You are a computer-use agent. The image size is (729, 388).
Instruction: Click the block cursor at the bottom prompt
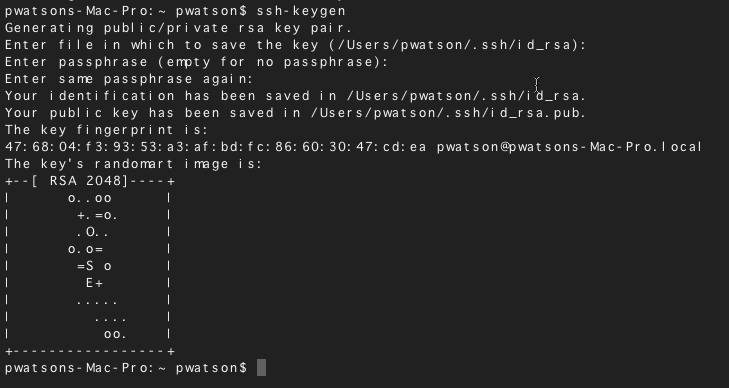(x=261, y=368)
